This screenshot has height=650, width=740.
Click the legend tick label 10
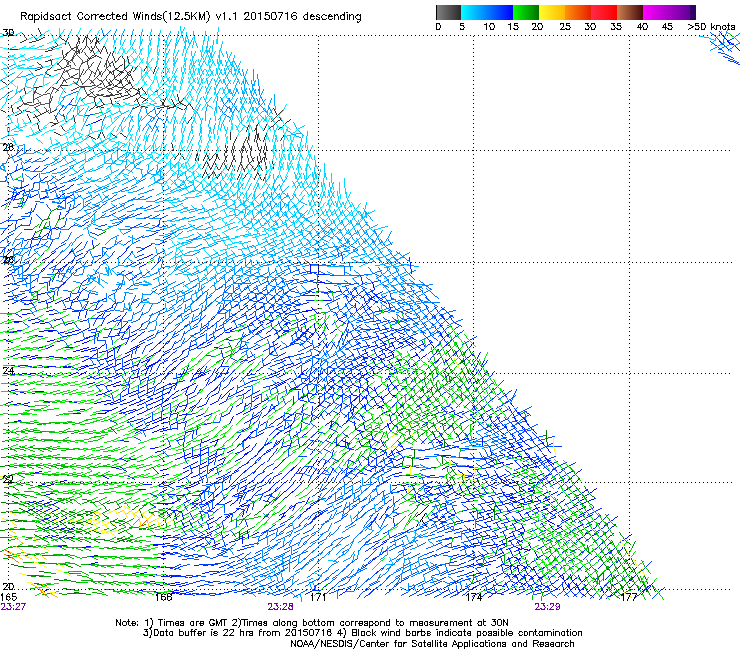tap(489, 27)
